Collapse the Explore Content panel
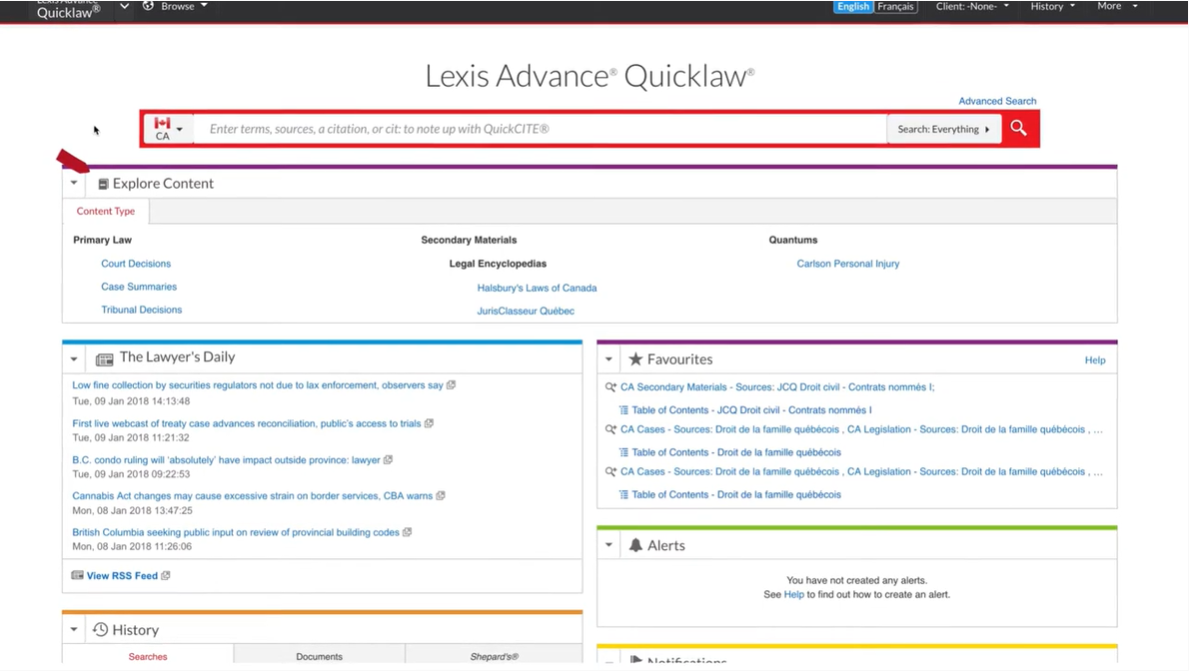Screen dimensions: 1189x671 pos(74,183)
